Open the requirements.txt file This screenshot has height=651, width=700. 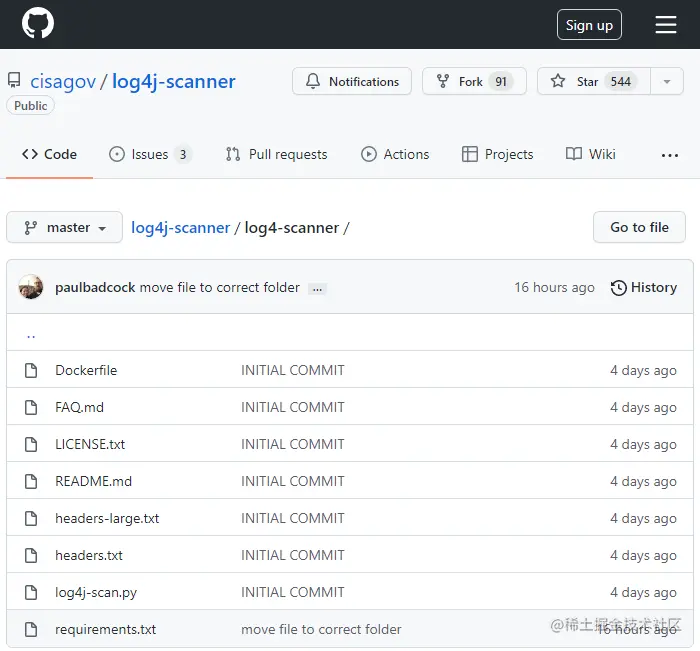pyautogui.click(x=105, y=630)
